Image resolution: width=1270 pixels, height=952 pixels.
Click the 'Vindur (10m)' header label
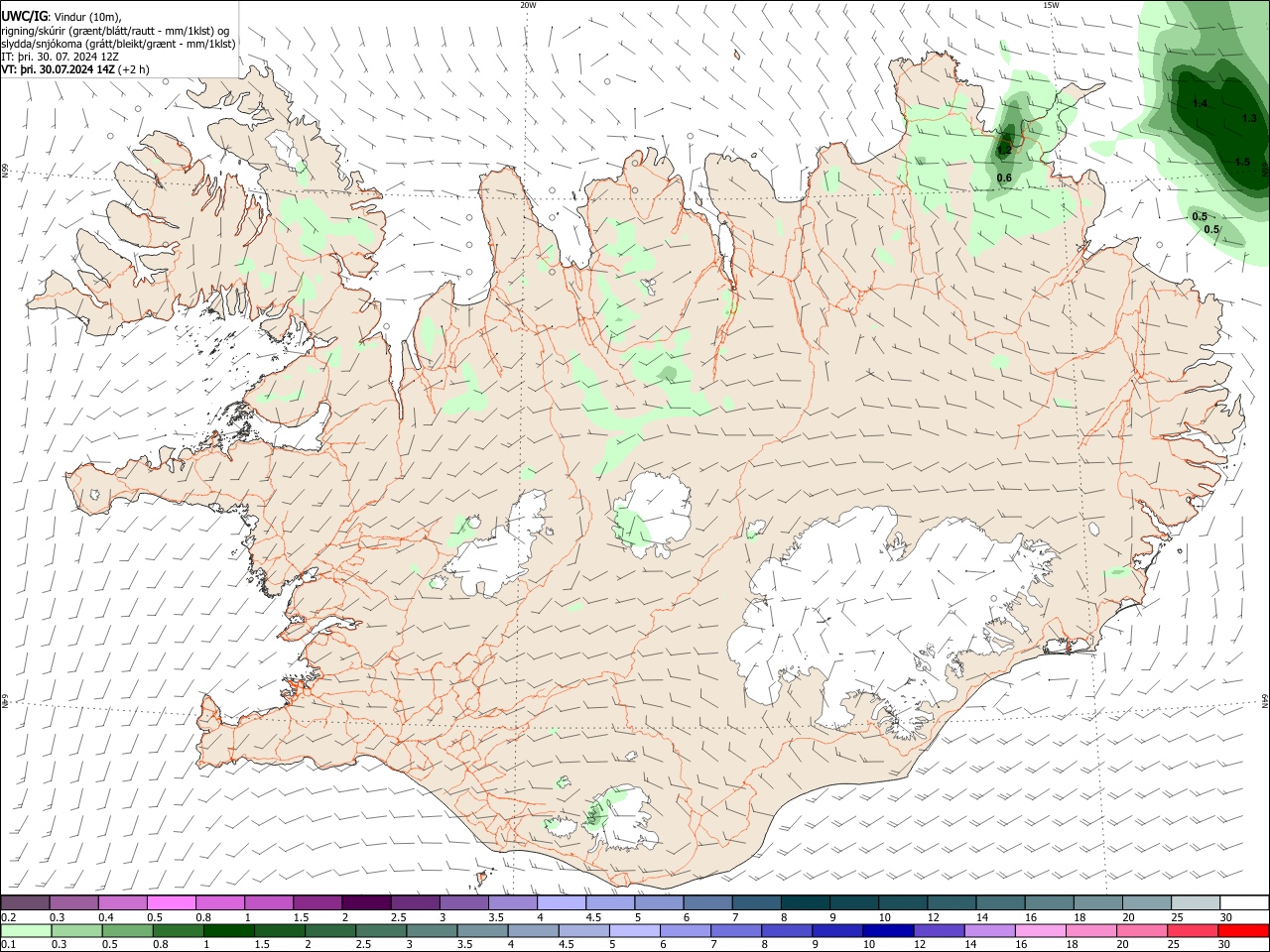pyautogui.click(x=87, y=17)
